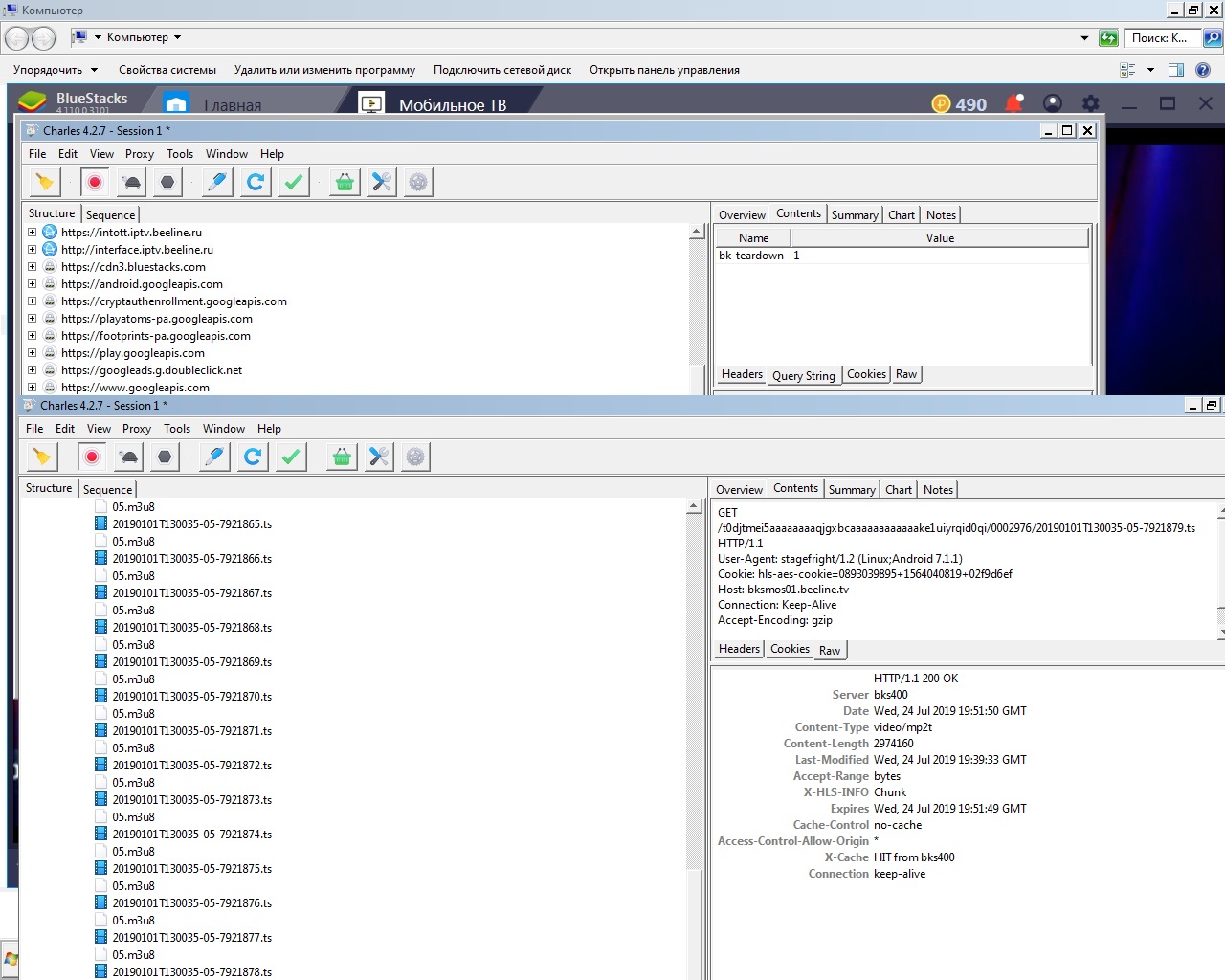
Task: Toggle throttling turtle icon in lower Charles window
Action: [128, 457]
